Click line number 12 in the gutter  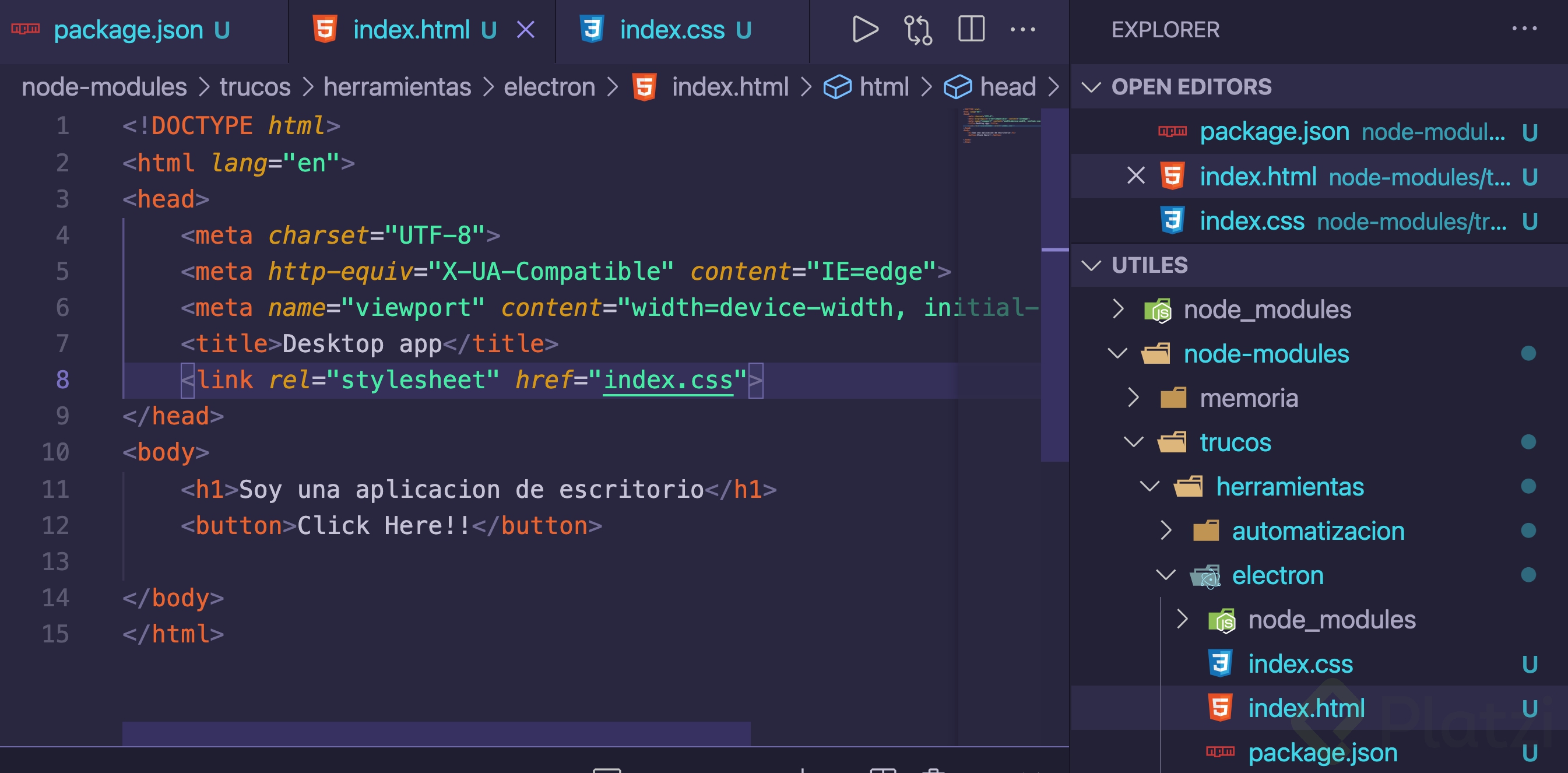click(55, 526)
